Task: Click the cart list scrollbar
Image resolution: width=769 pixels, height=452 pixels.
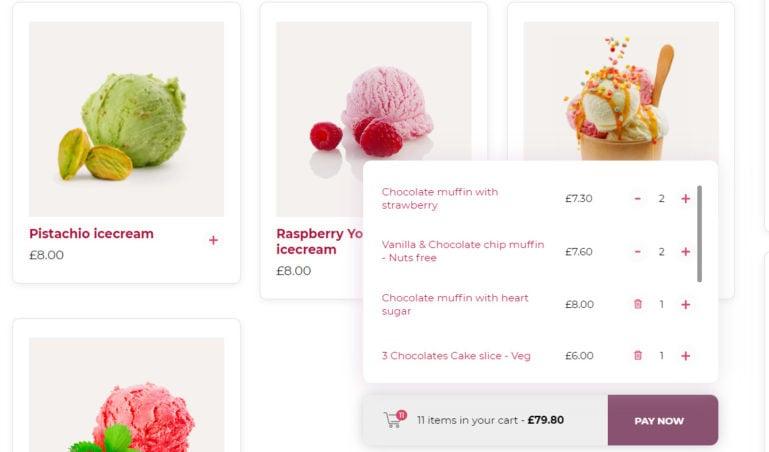Action: point(699,234)
